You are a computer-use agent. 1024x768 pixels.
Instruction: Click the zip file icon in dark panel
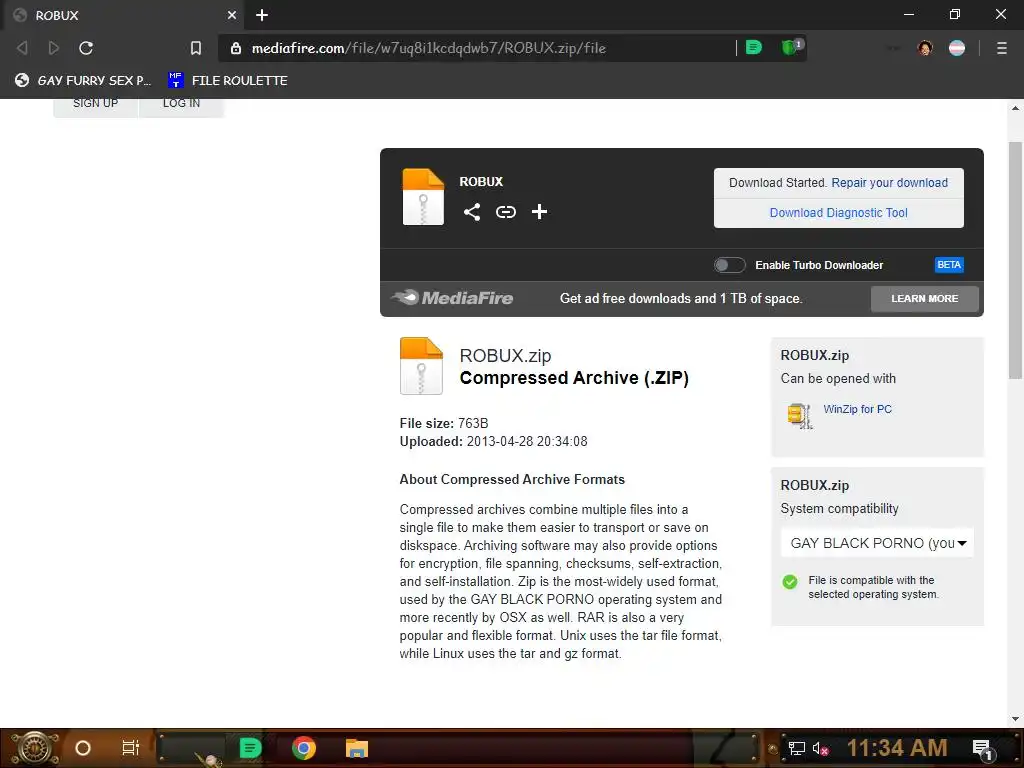coord(423,197)
